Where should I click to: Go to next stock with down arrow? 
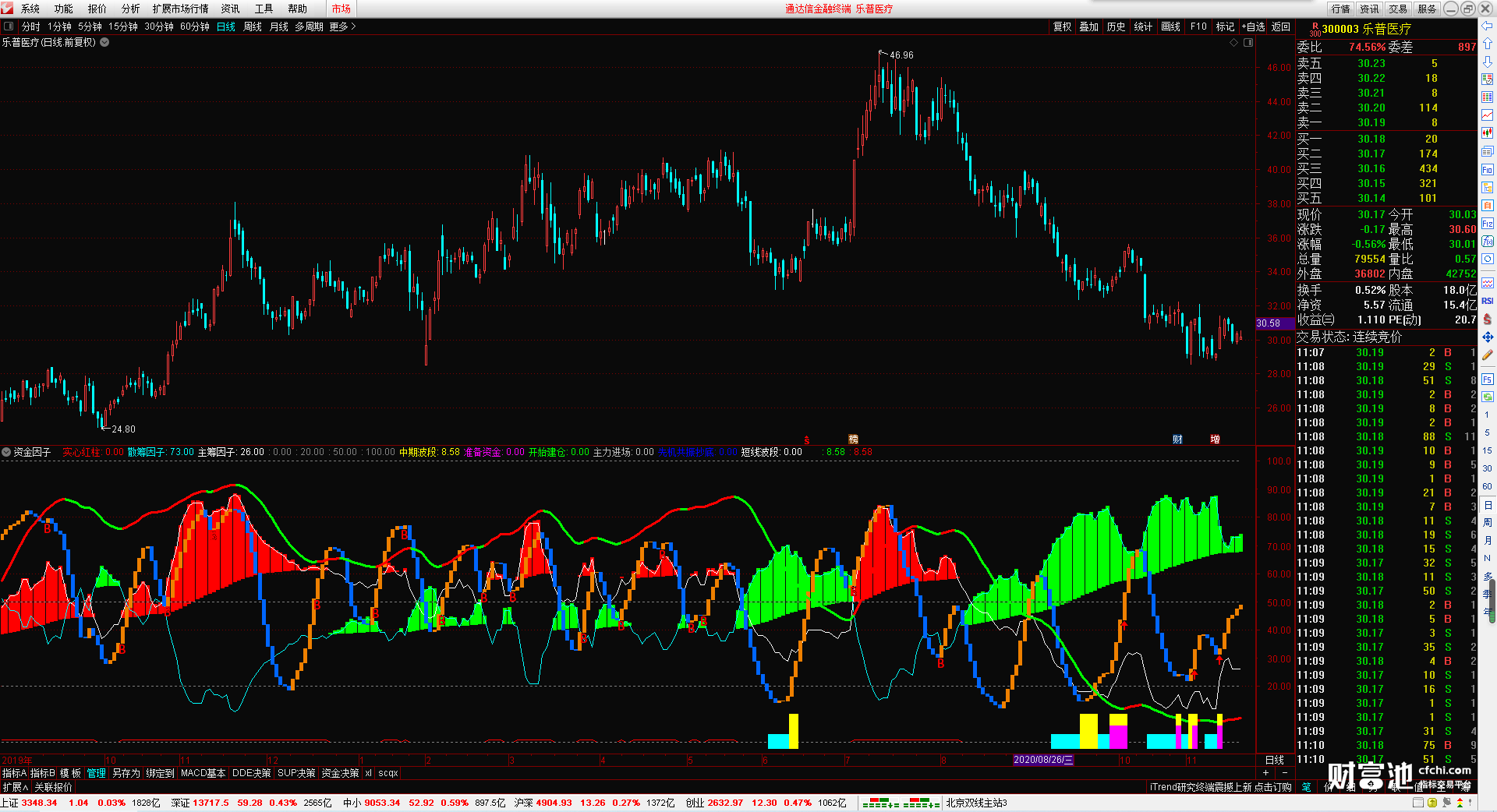[x=1487, y=62]
